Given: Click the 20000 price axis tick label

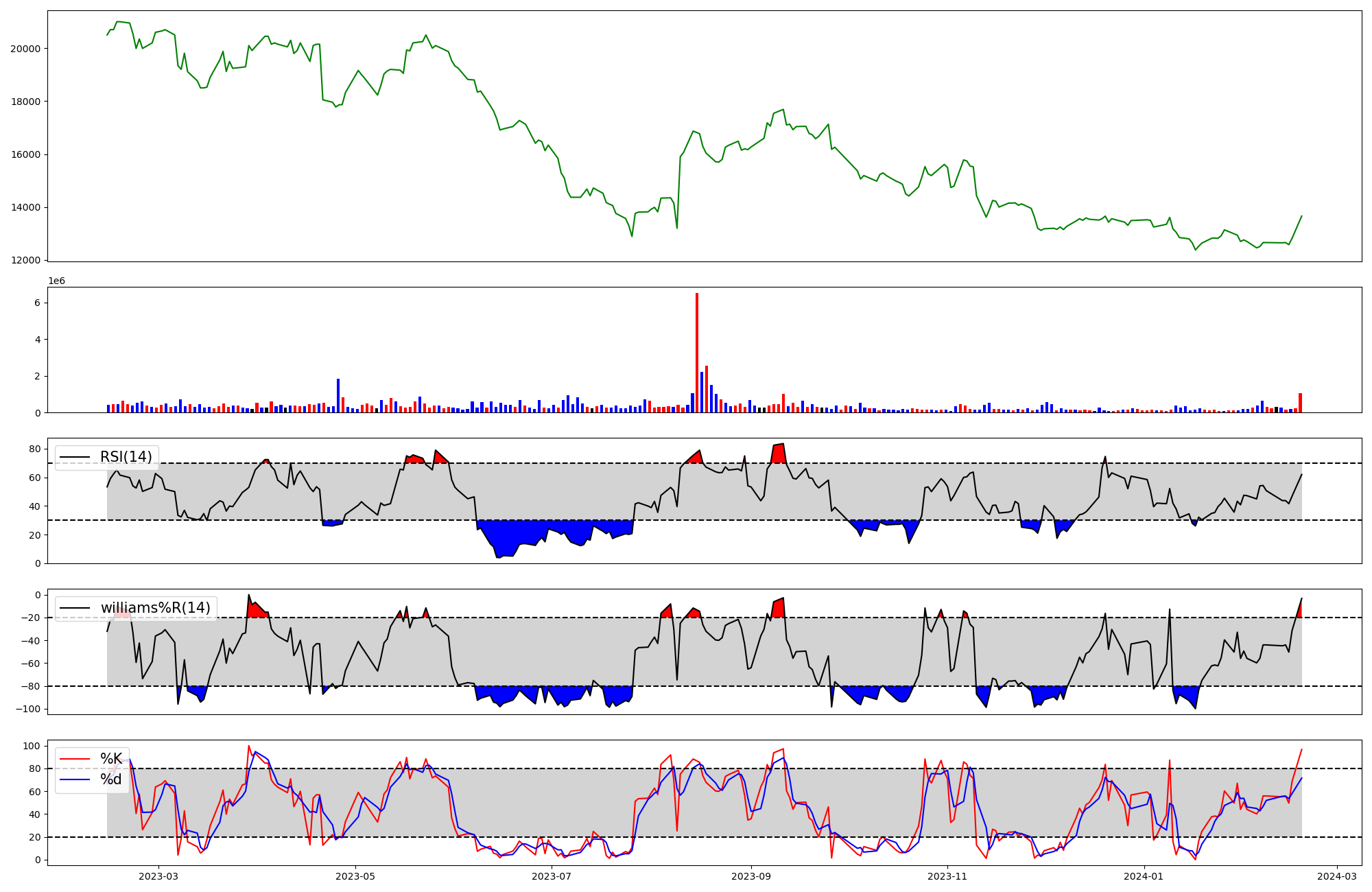Looking at the screenshot, I should tap(25, 49).
